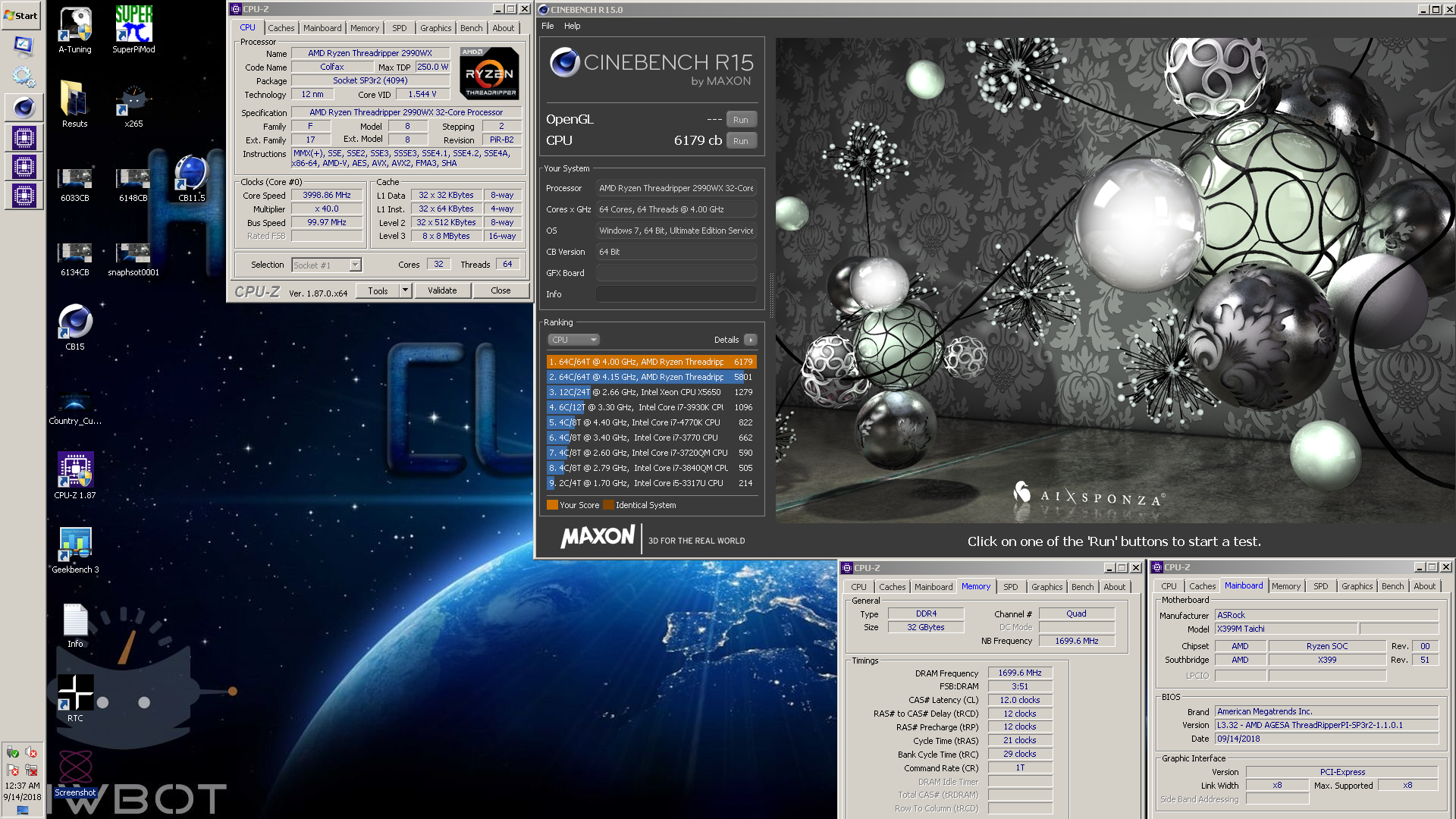This screenshot has height=819, width=1456.
Task: Select the i7-3930K ranking row
Action: (651, 407)
